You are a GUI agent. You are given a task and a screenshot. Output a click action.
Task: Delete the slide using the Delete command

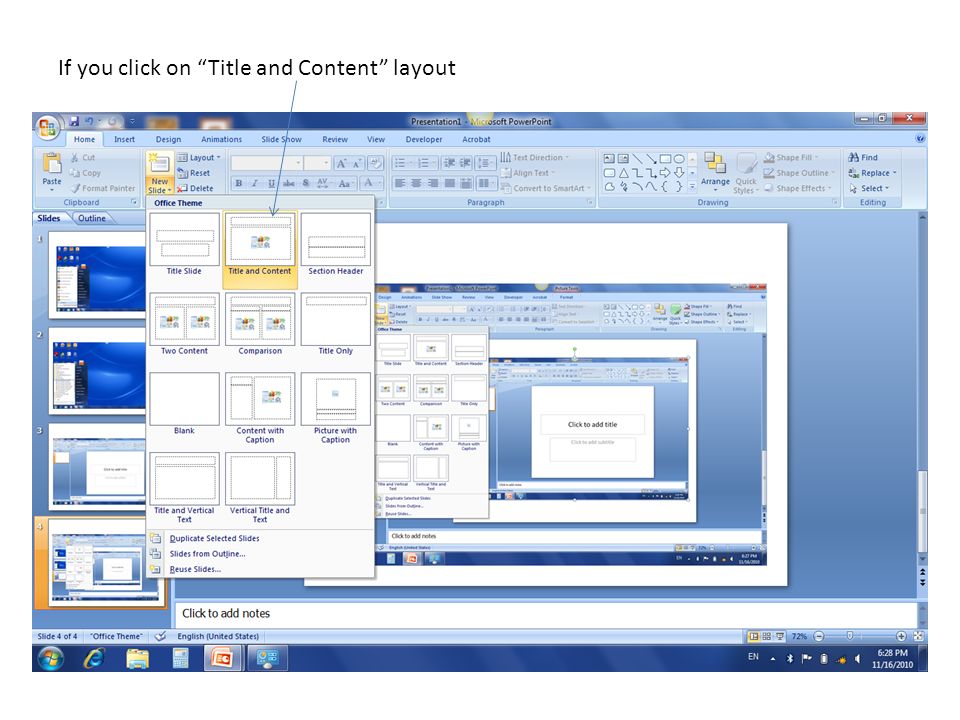195,188
